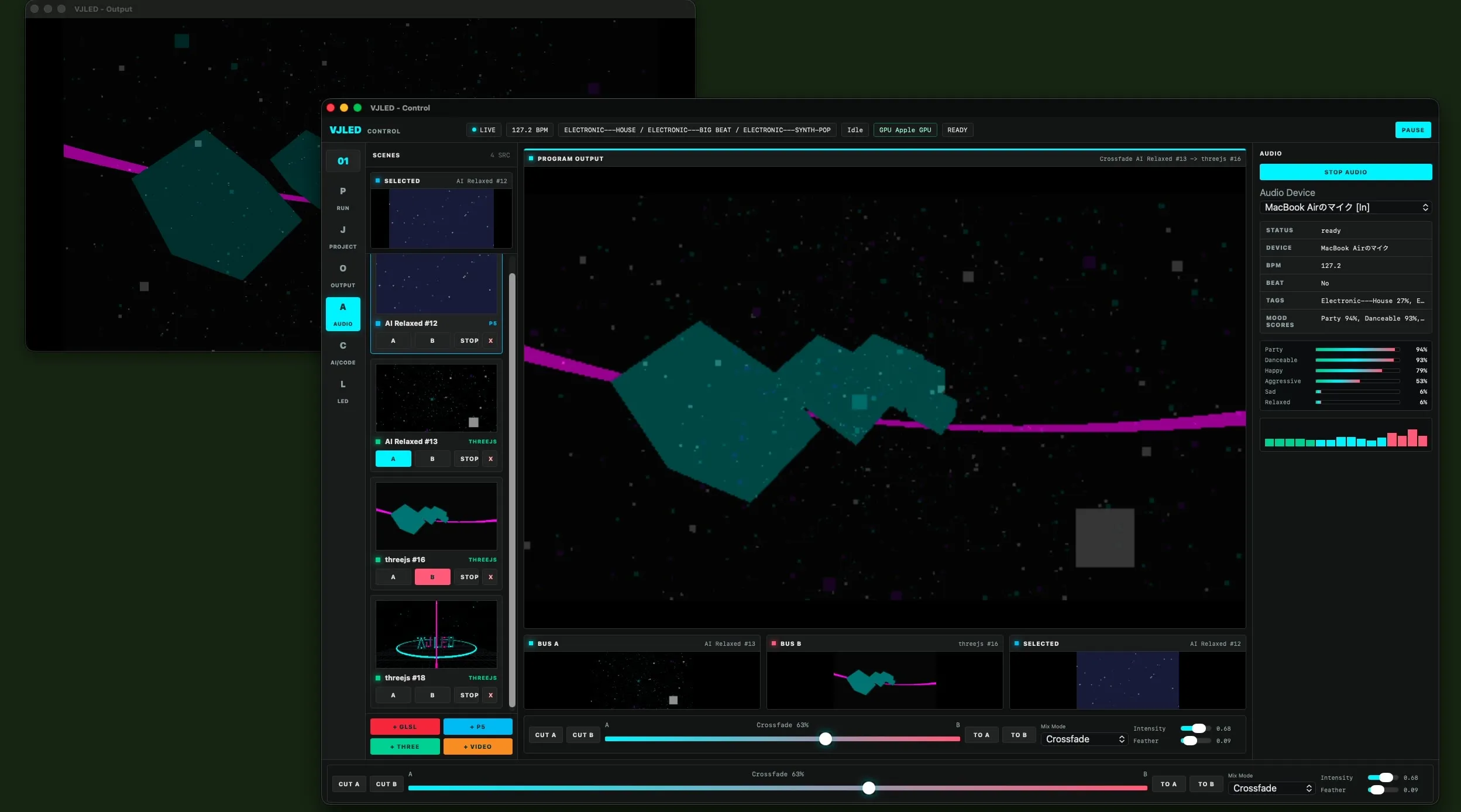Screen dimensions: 1461x812
Task: Remove AI Relaxed #13 scene with X
Action: point(490,459)
